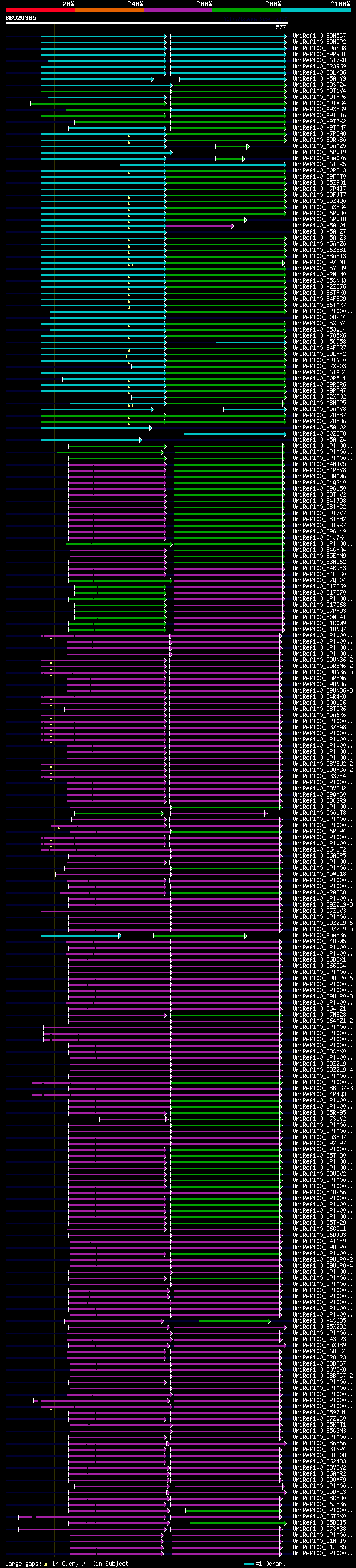Select hit label UniRef100_Q8TDR6

point(319,709)
